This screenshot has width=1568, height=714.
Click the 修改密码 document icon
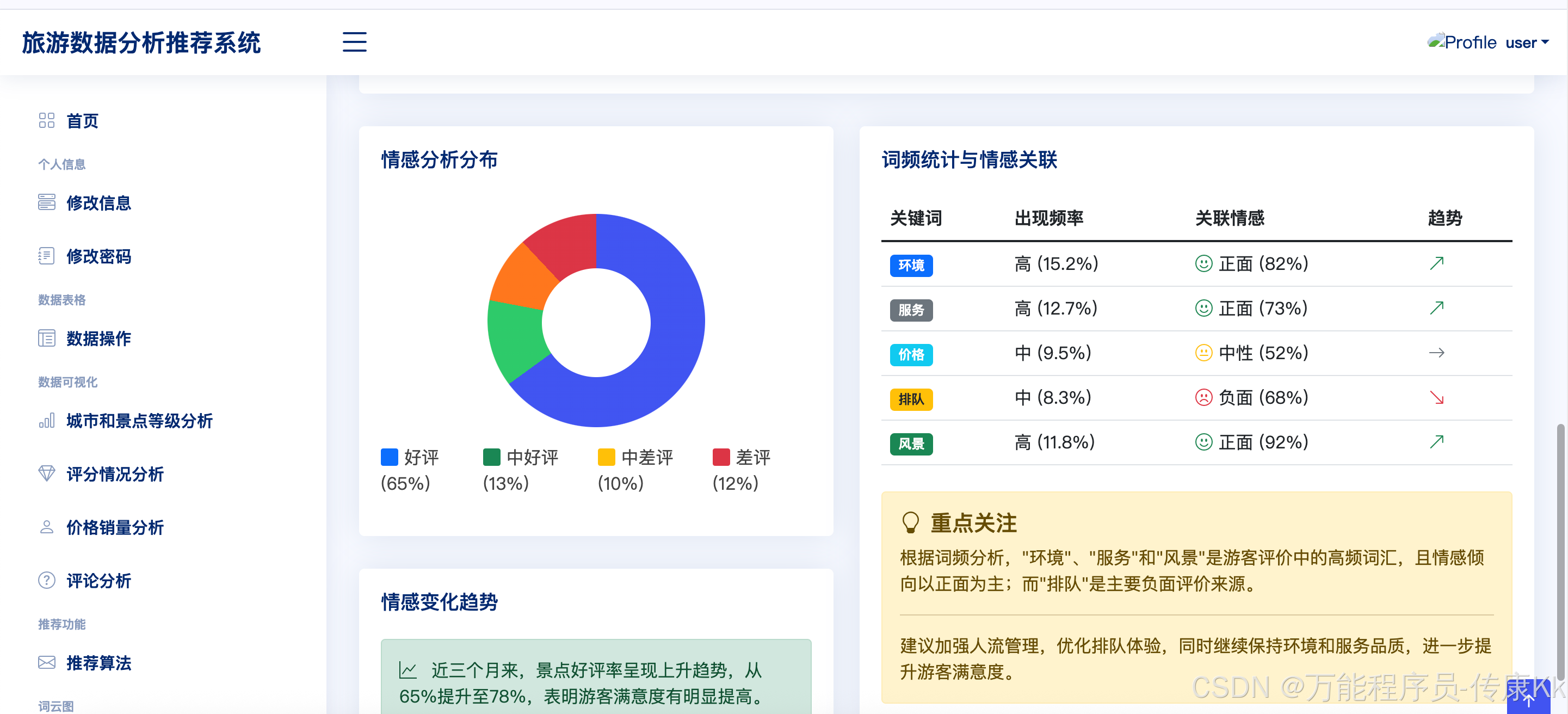(x=46, y=256)
